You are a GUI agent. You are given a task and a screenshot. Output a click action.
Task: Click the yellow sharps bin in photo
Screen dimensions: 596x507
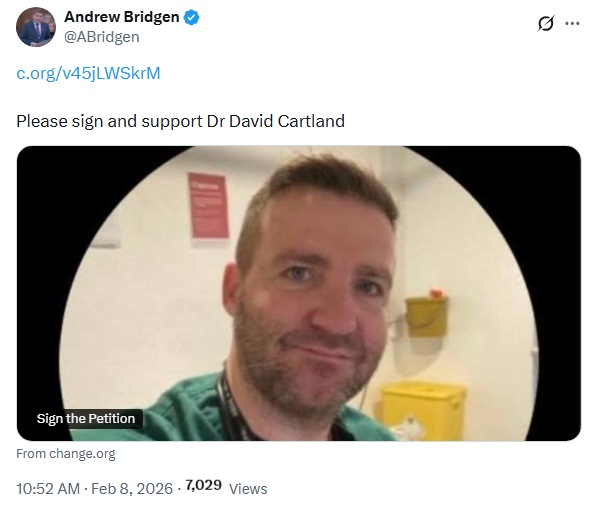coord(423,411)
